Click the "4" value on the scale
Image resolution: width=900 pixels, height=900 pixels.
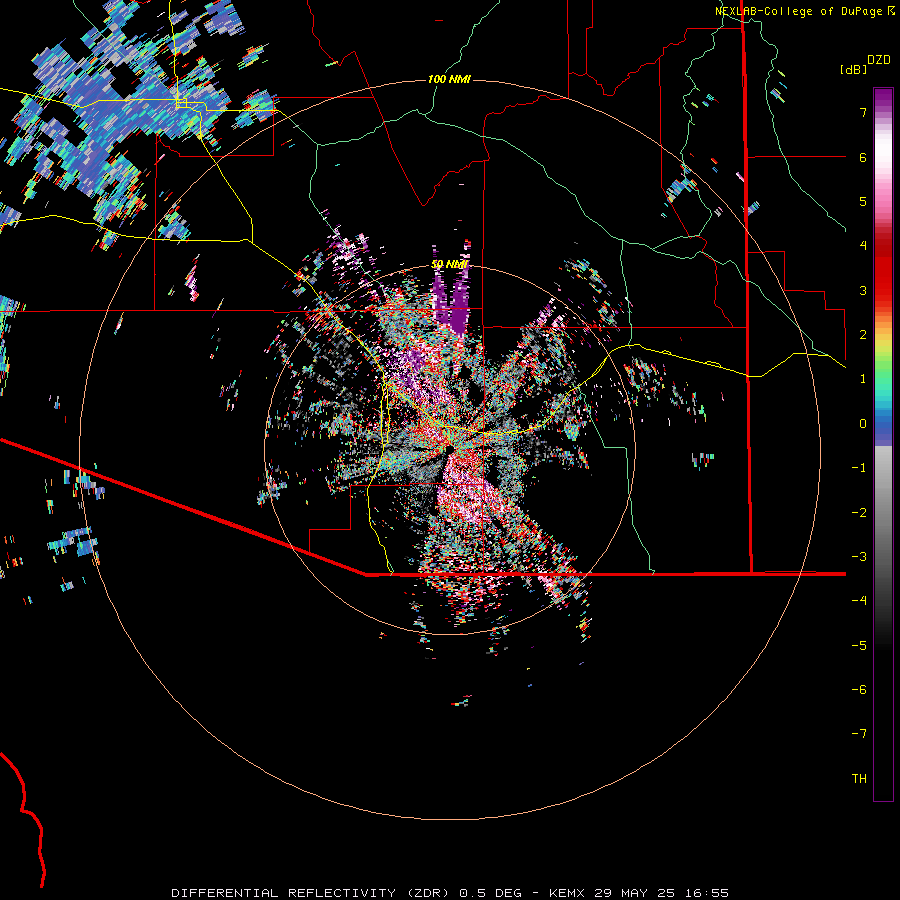863,246
